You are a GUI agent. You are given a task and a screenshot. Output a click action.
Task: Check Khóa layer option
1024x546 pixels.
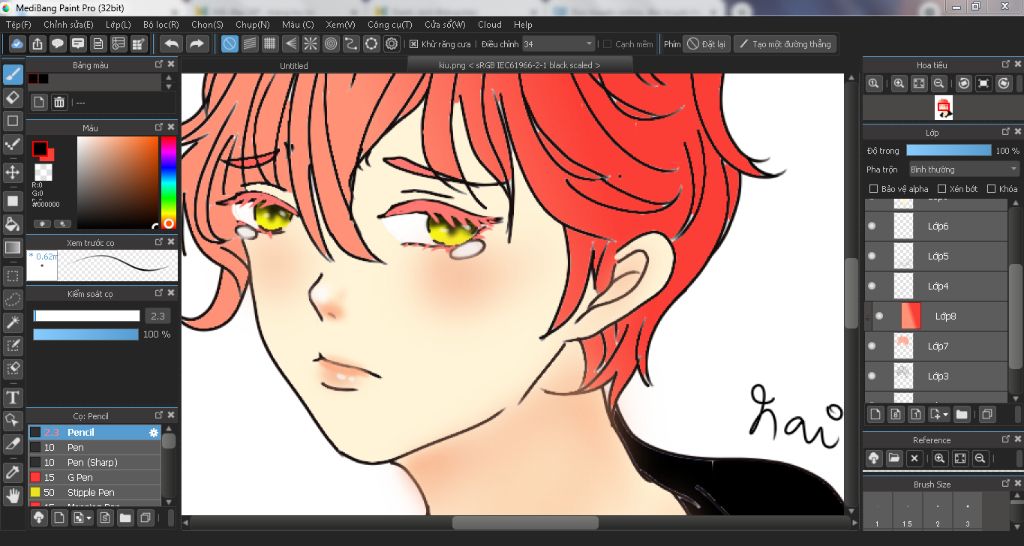point(992,189)
